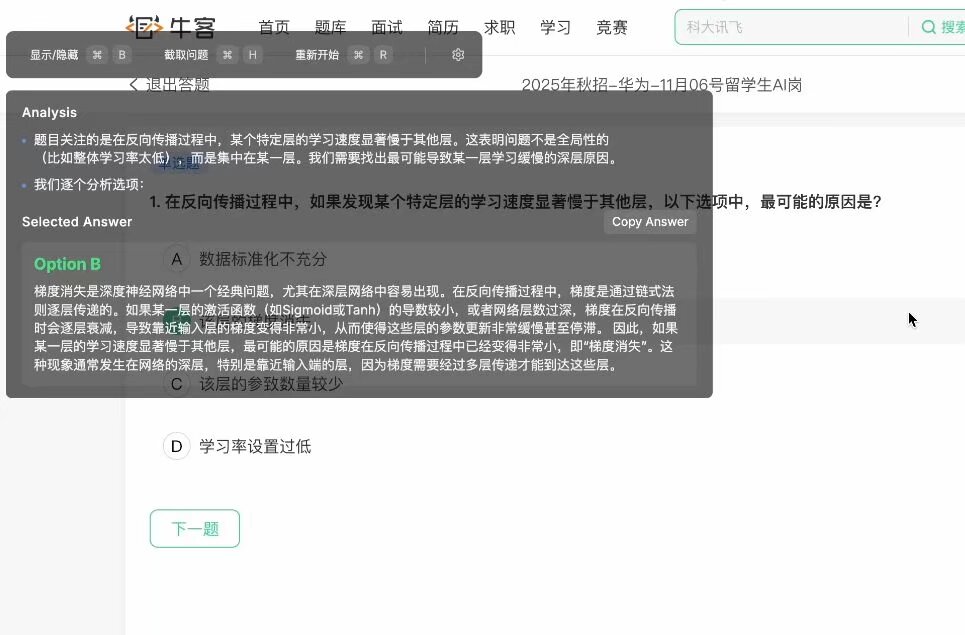965x635 pixels.
Task: Click the B key badge beside 显示/隐藏
Action: click(x=122, y=55)
